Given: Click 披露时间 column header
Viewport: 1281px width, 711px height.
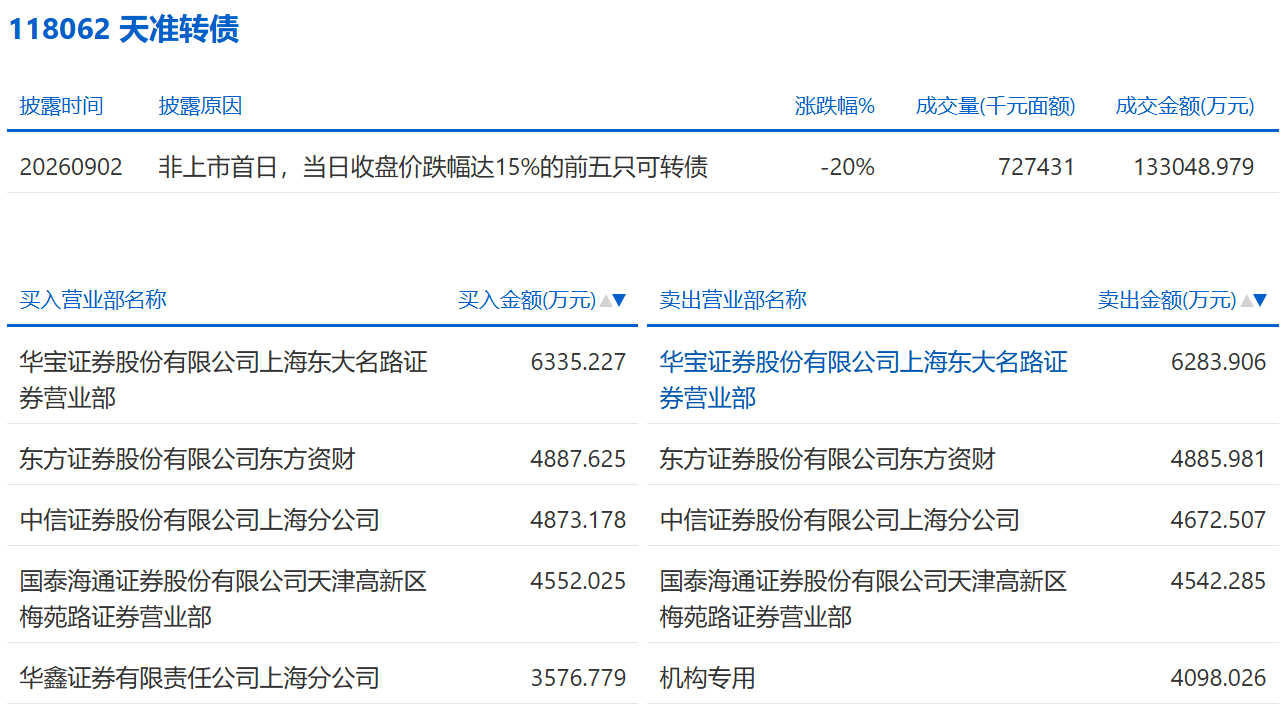Looking at the screenshot, I should coord(61,106).
